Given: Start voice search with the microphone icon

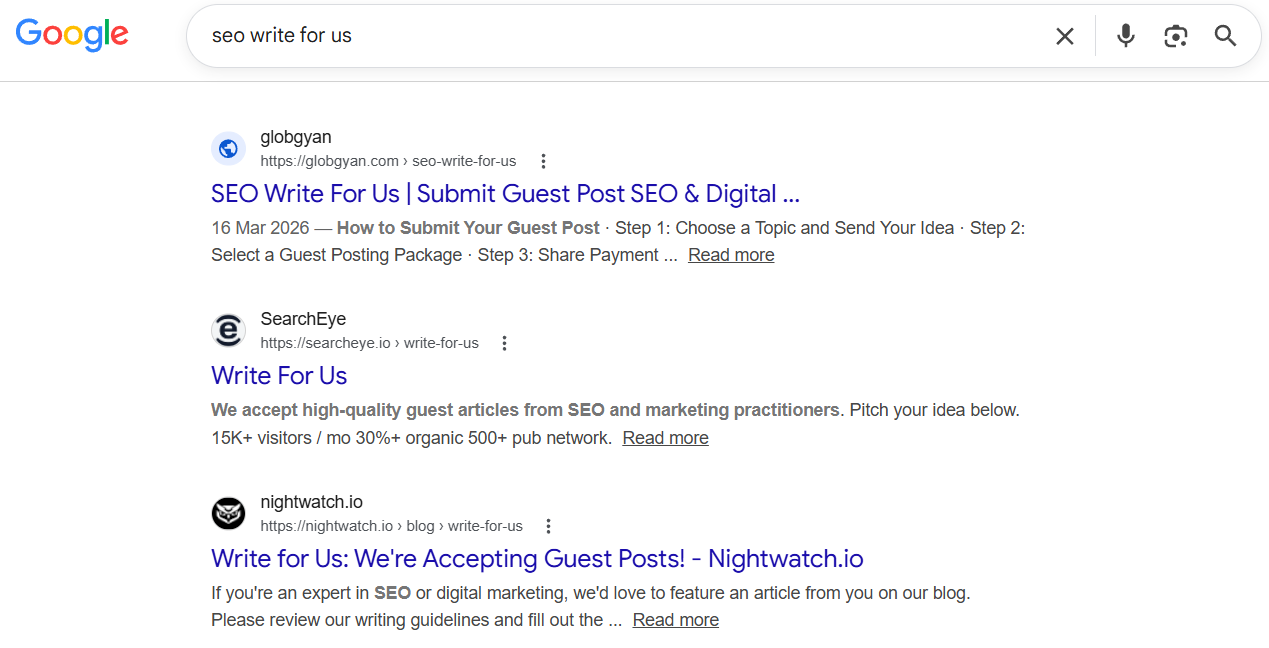Looking at the screenshot, I should [1126, 36].
